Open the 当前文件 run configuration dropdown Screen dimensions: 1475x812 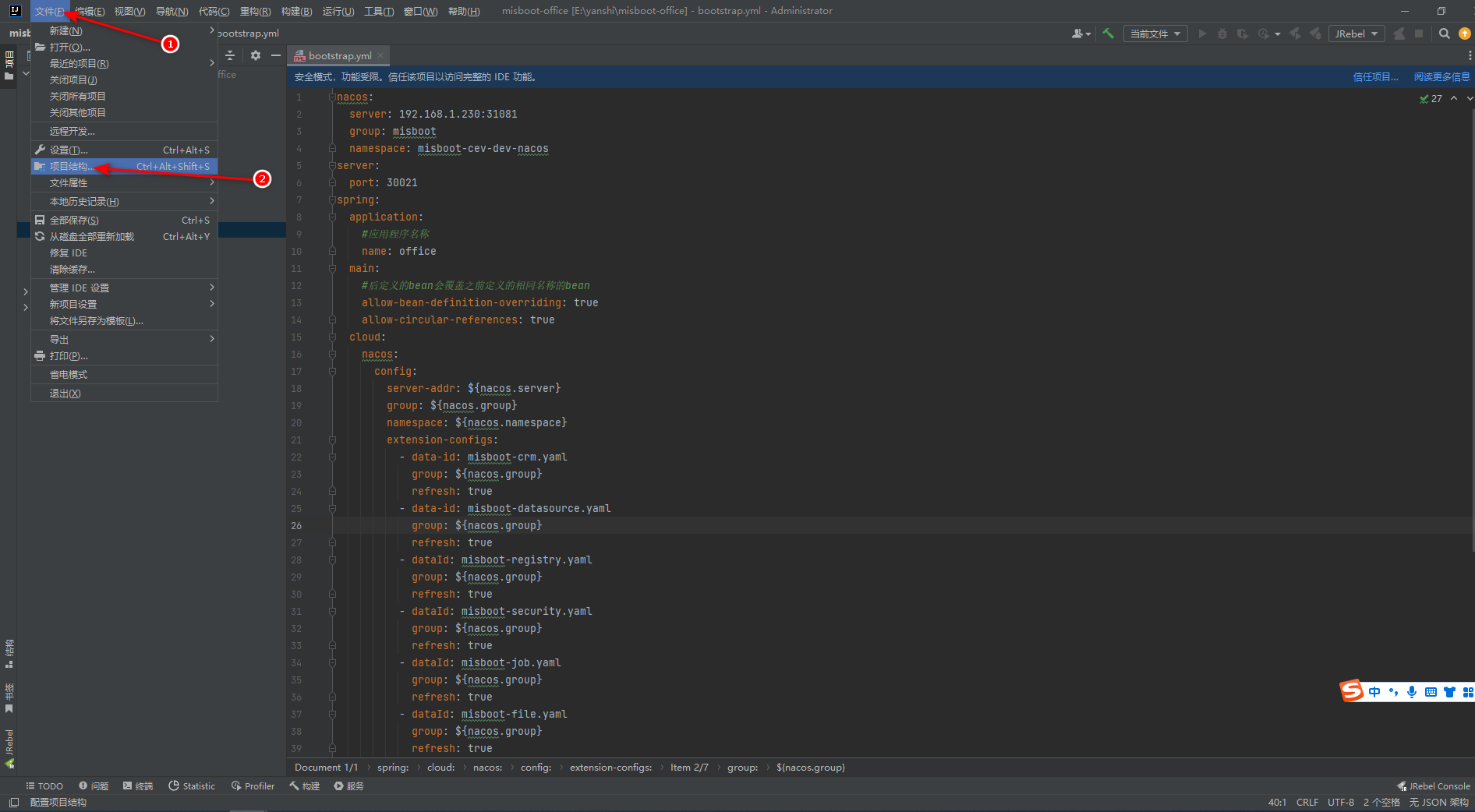tap(1155, 34)
